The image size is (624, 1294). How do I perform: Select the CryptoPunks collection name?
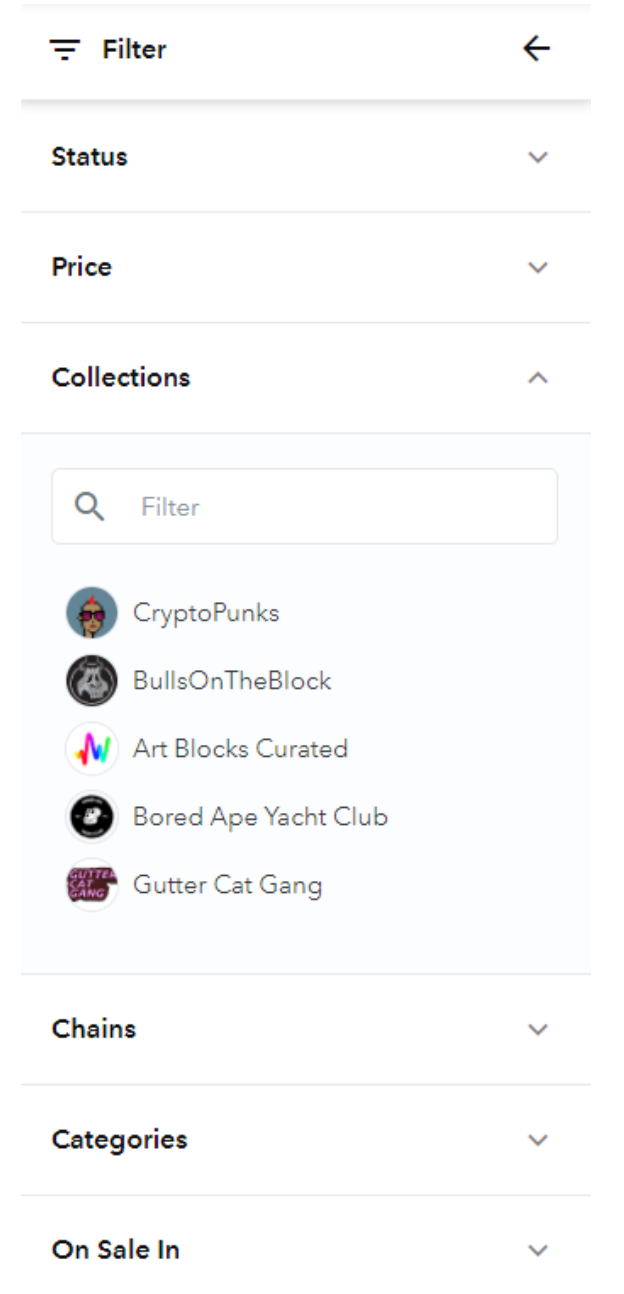tap(206, 613)
